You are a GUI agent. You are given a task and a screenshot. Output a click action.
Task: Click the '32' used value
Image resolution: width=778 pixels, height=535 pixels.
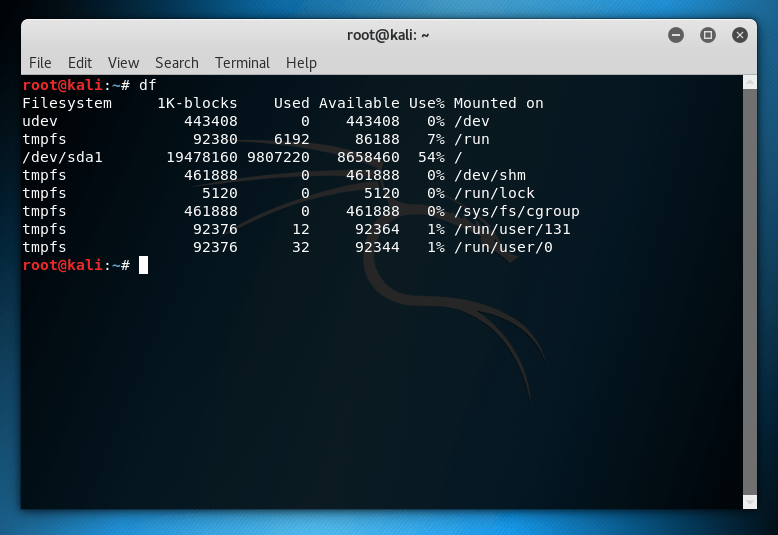pos(301,247)
